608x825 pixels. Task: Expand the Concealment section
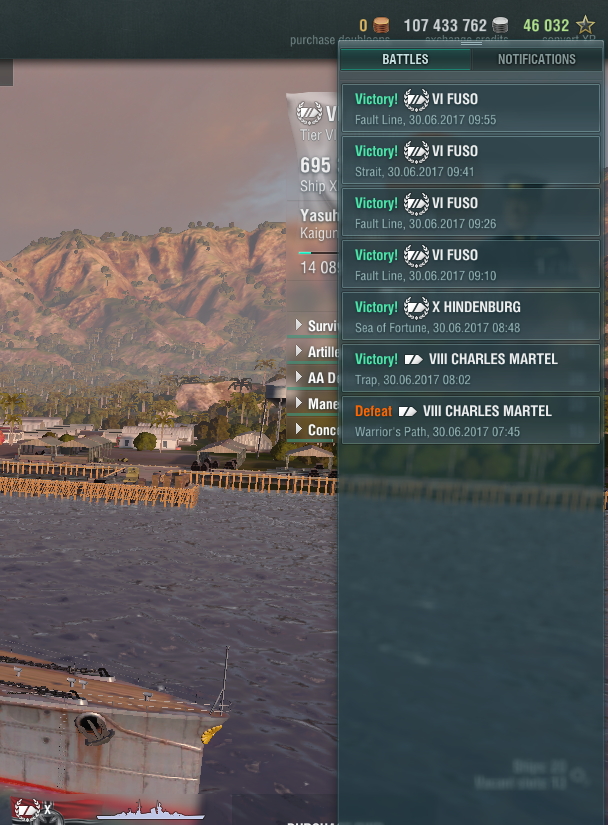tap(314, 429)
